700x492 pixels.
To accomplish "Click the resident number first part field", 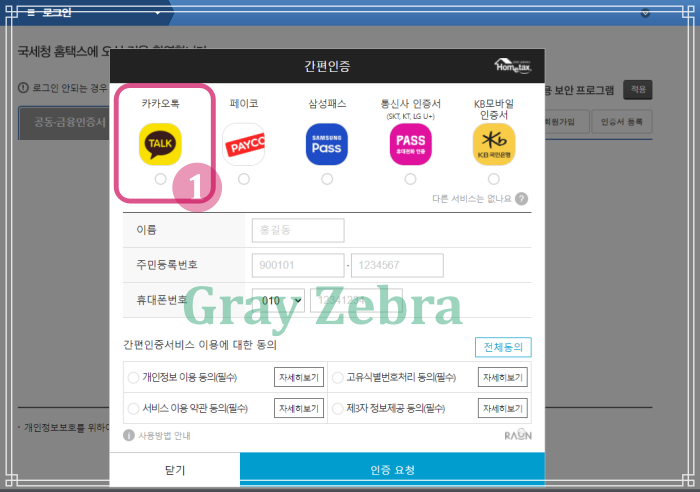I will (x=298, y=265).
